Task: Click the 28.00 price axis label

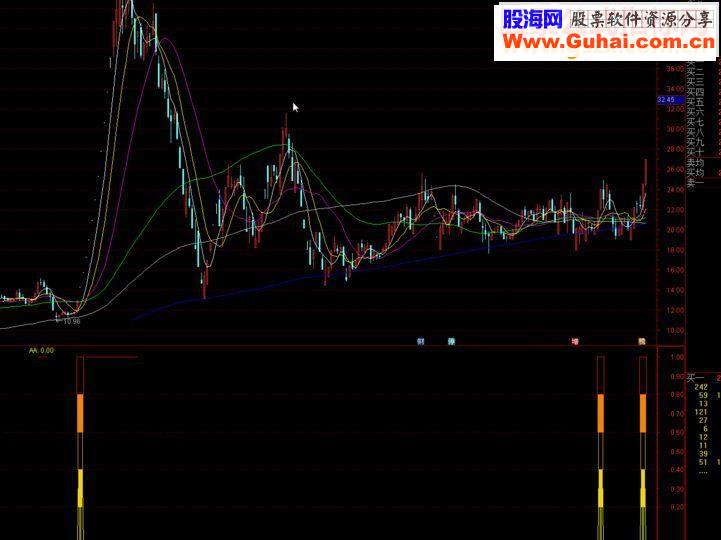Action: [x=675, y=149]
